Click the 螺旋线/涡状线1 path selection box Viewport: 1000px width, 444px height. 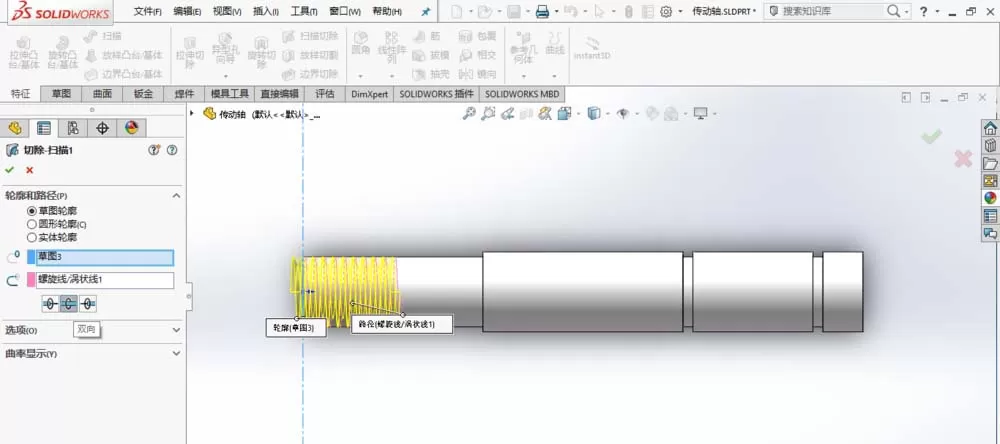point(105,280)
